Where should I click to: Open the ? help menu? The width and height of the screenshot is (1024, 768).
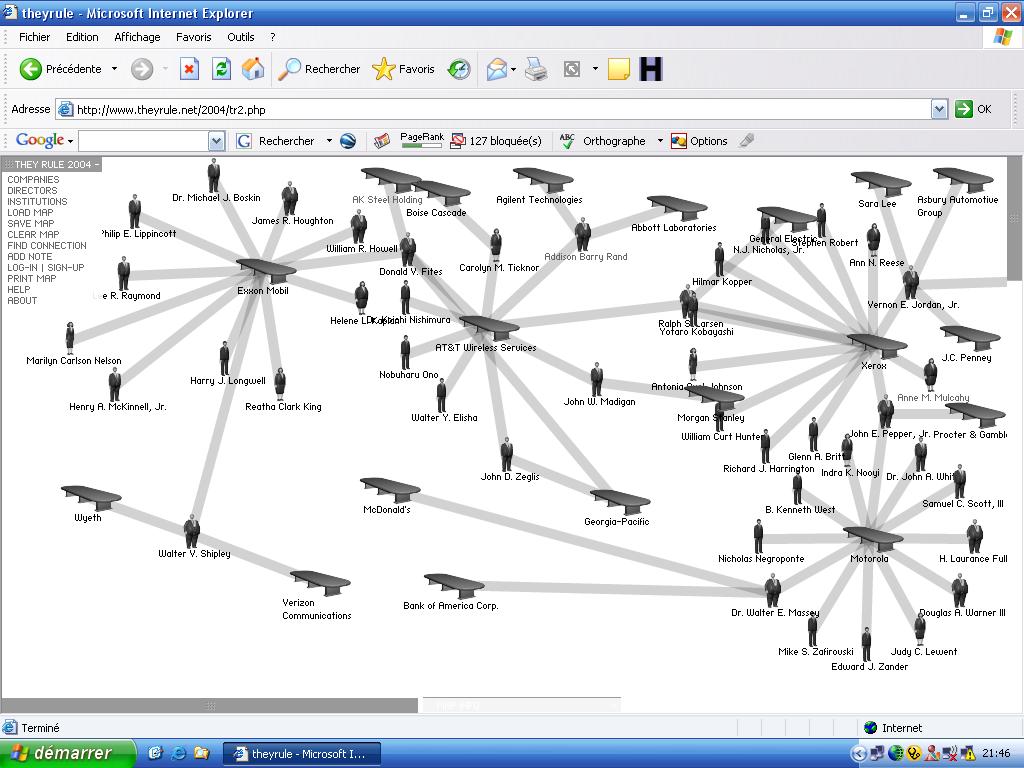point(273,37)
